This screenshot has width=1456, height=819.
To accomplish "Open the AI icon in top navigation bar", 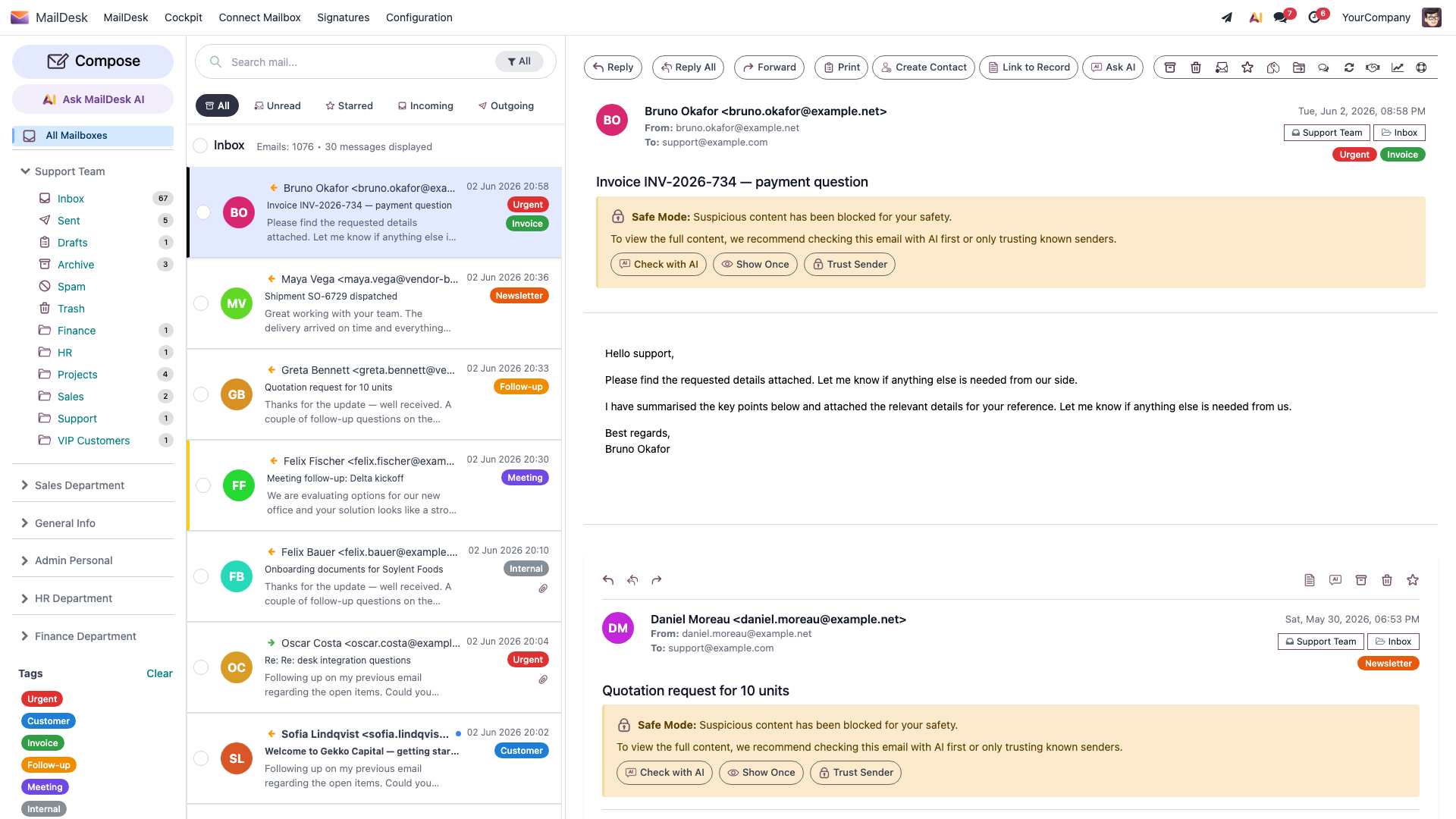I will 1256,17.
